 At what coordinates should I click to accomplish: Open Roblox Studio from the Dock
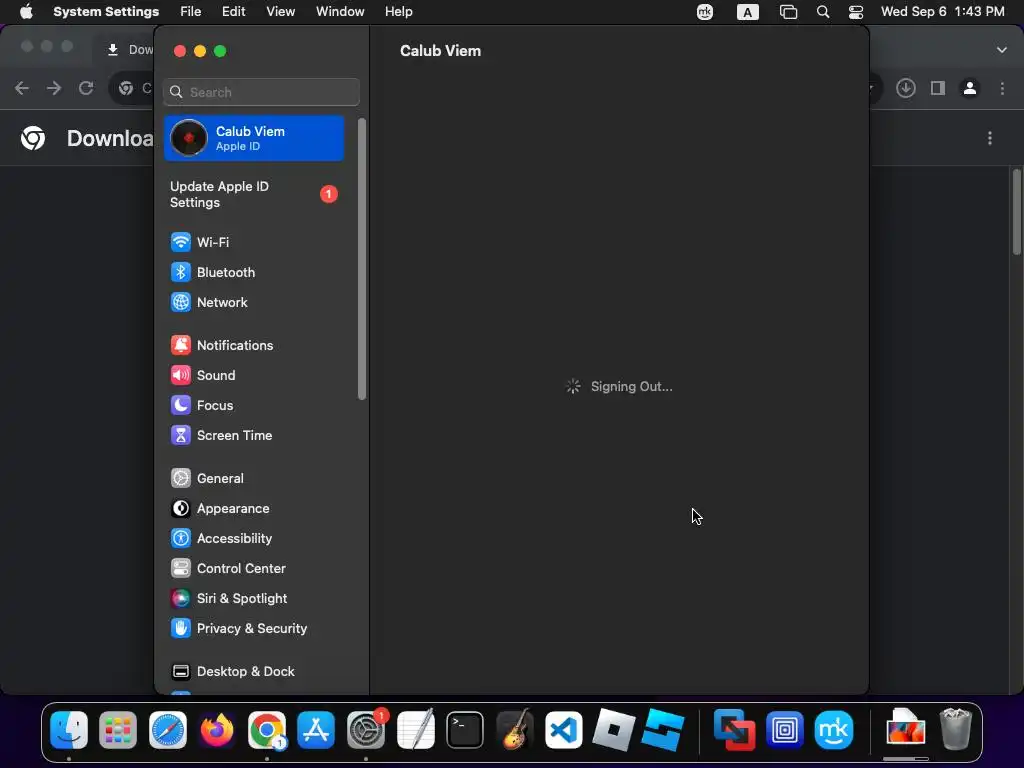tap(663, 729)
